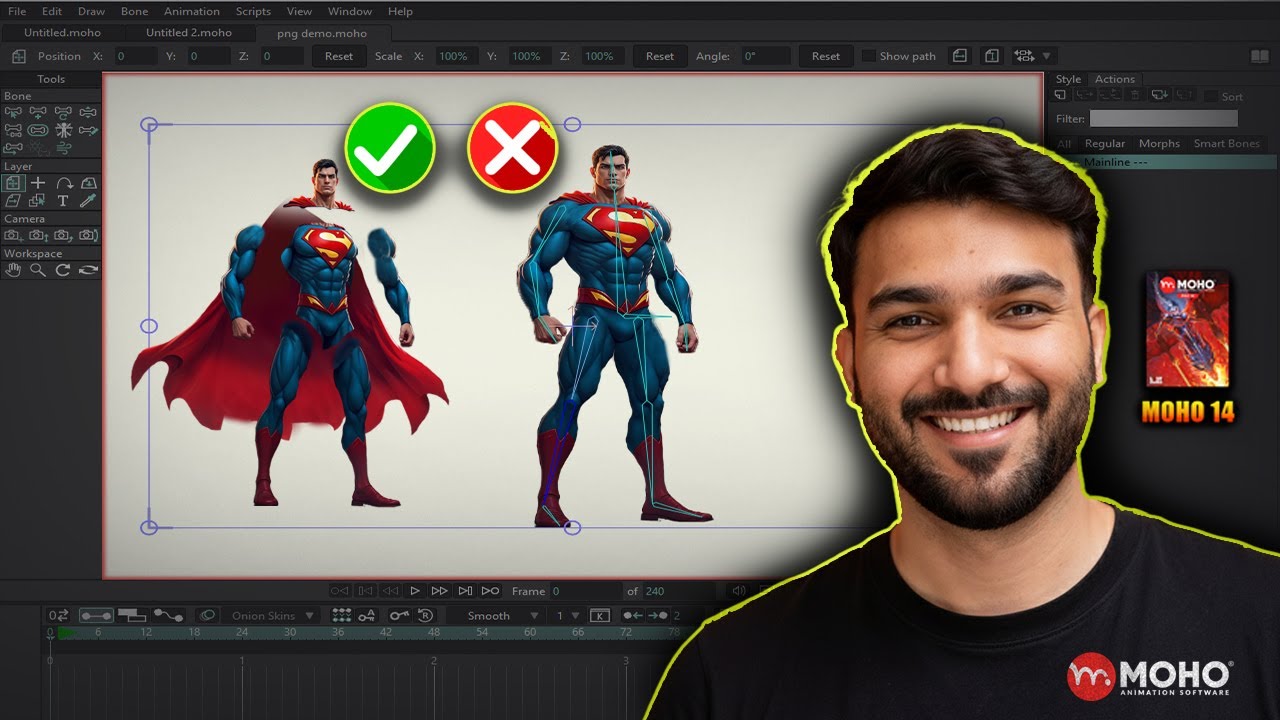The image size is (1280, 720).
Task: Select the Orbit Workspace tool
Action: coord(88,270)
